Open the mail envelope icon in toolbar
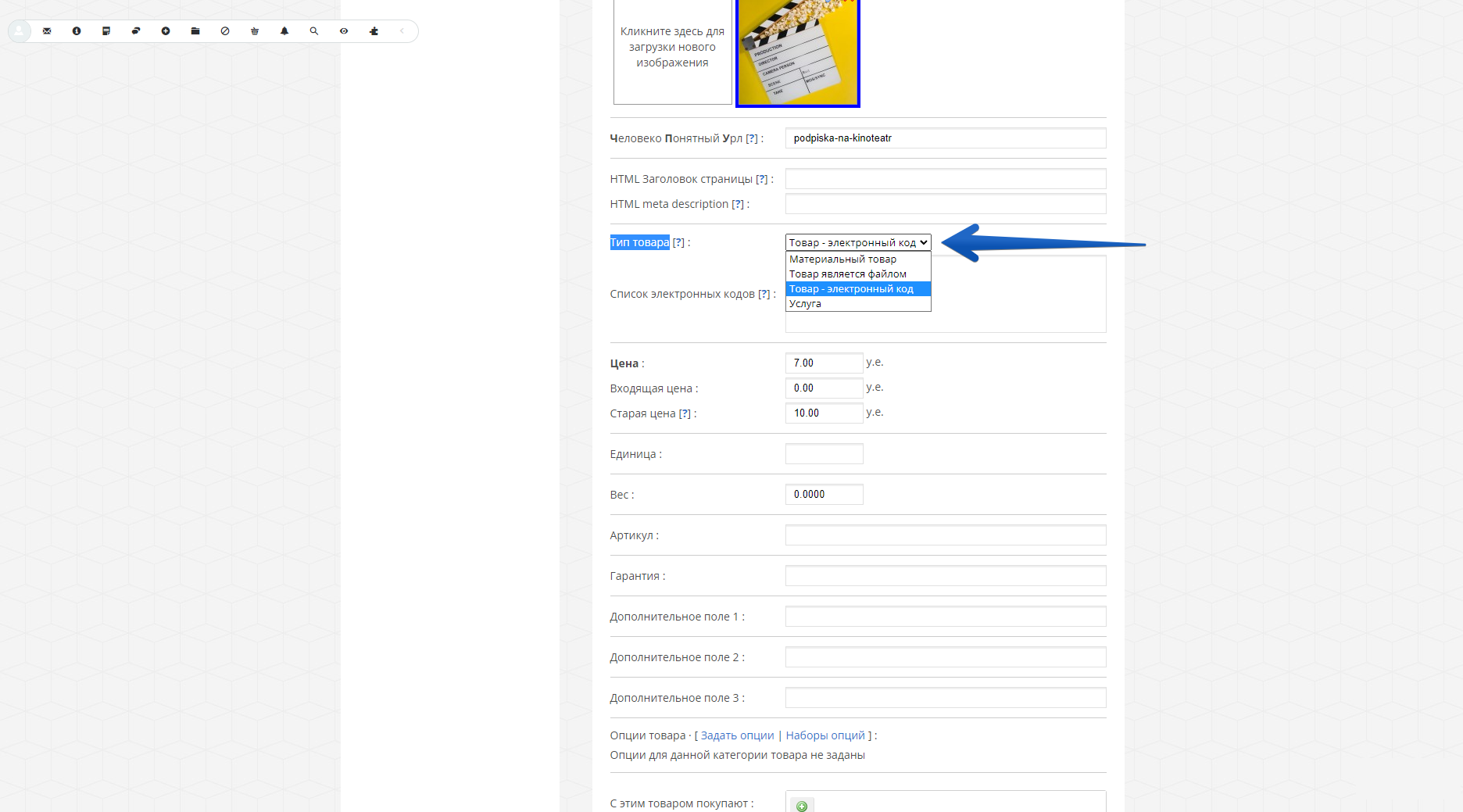Screen dimensions: 1463x812 47,31
